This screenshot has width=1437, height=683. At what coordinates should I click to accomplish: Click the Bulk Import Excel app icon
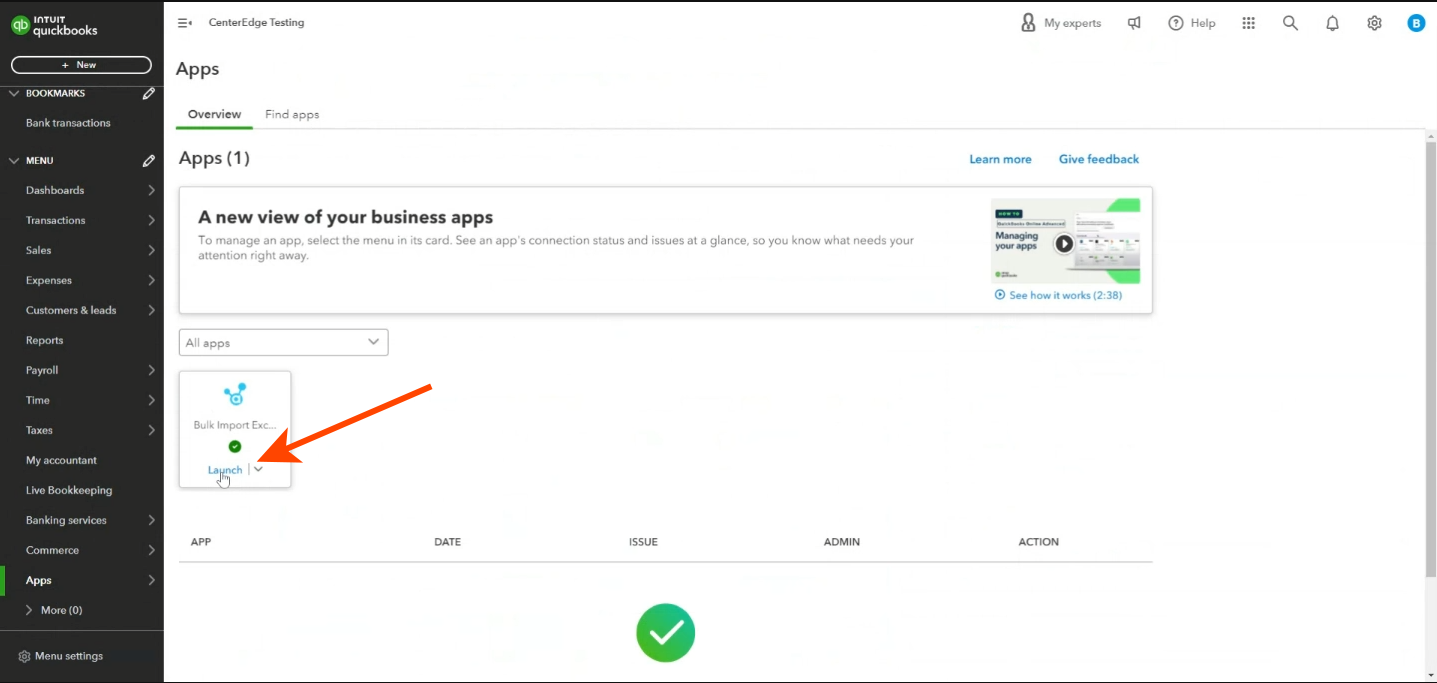pyautogui.click(x=235, y=394)
